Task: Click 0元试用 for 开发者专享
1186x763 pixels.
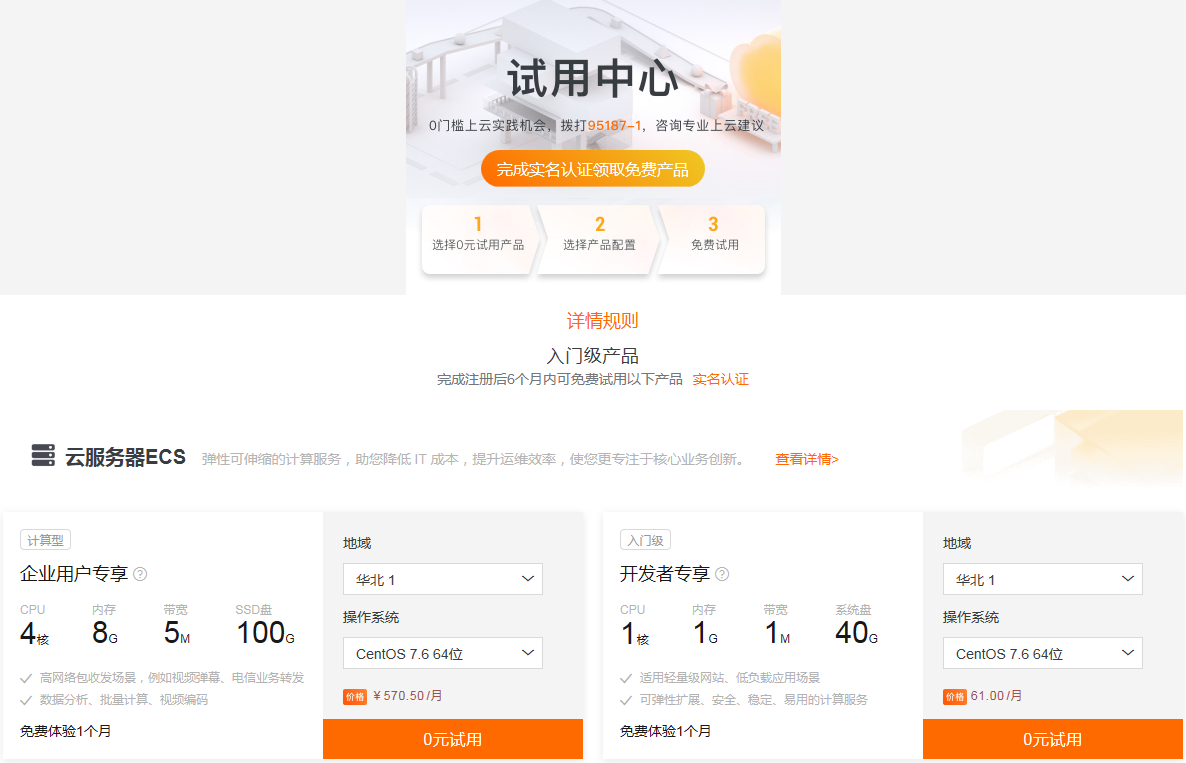Action: [x=1053, y=739]
